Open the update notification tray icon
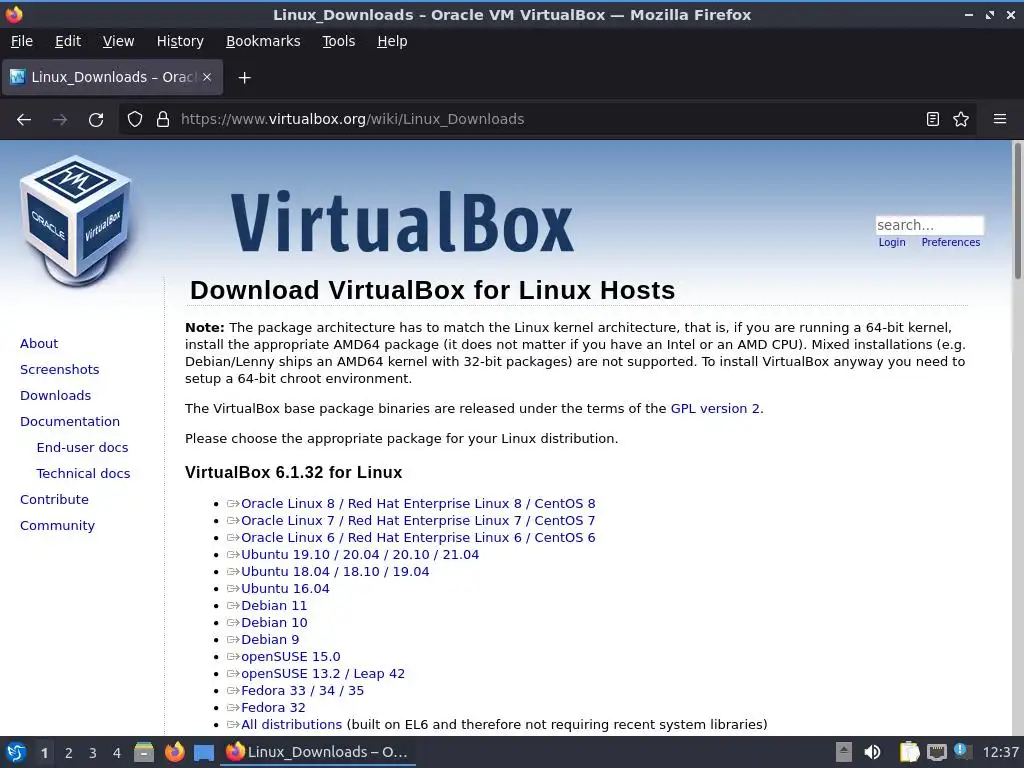The height and width of the screenshot is (768, 1024). pos(961,751)
